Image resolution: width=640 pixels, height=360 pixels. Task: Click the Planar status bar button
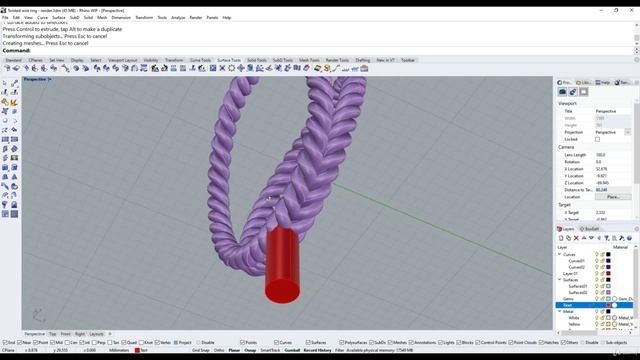pos(234,350)
